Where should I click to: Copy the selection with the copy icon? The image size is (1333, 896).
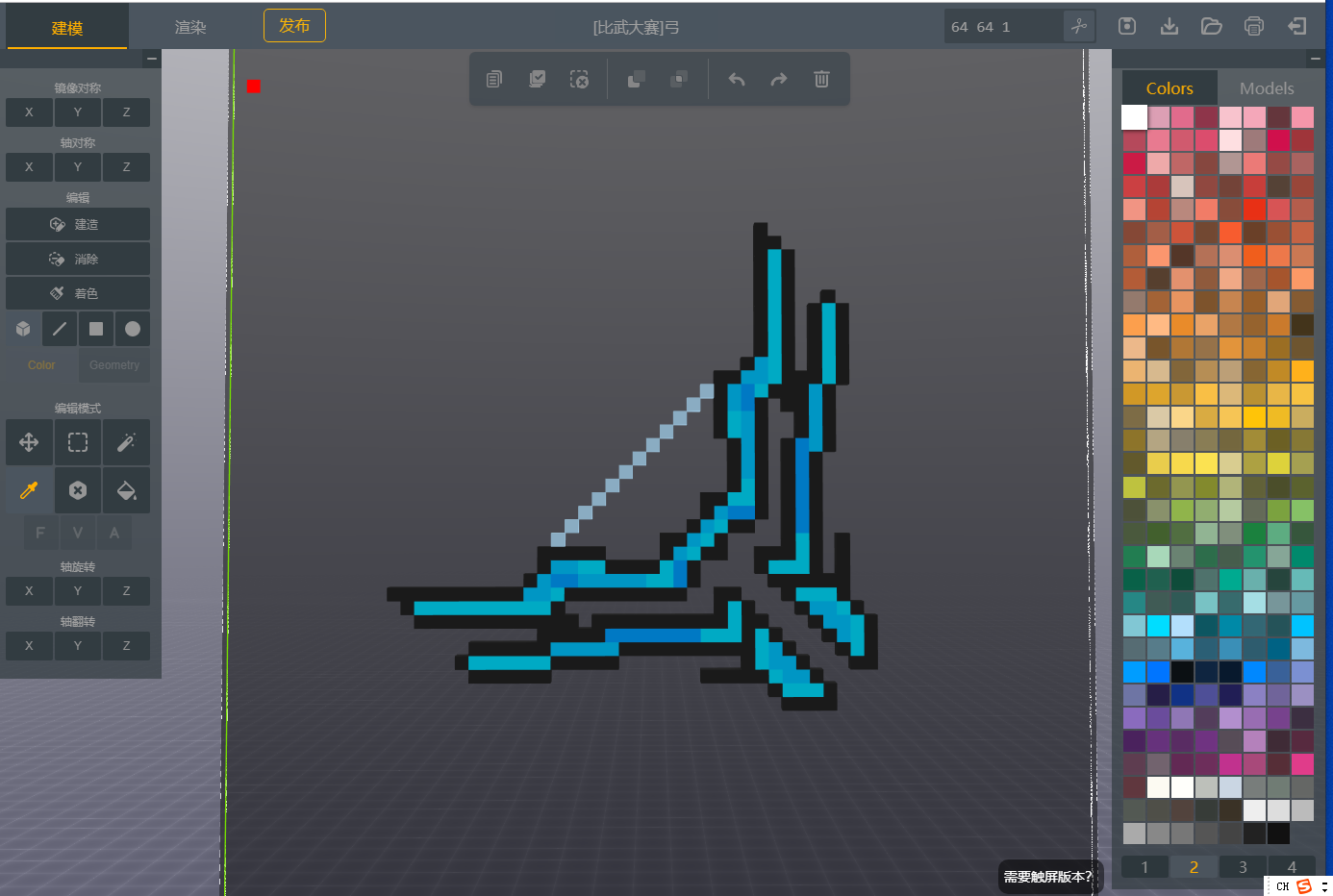point(494,79)
